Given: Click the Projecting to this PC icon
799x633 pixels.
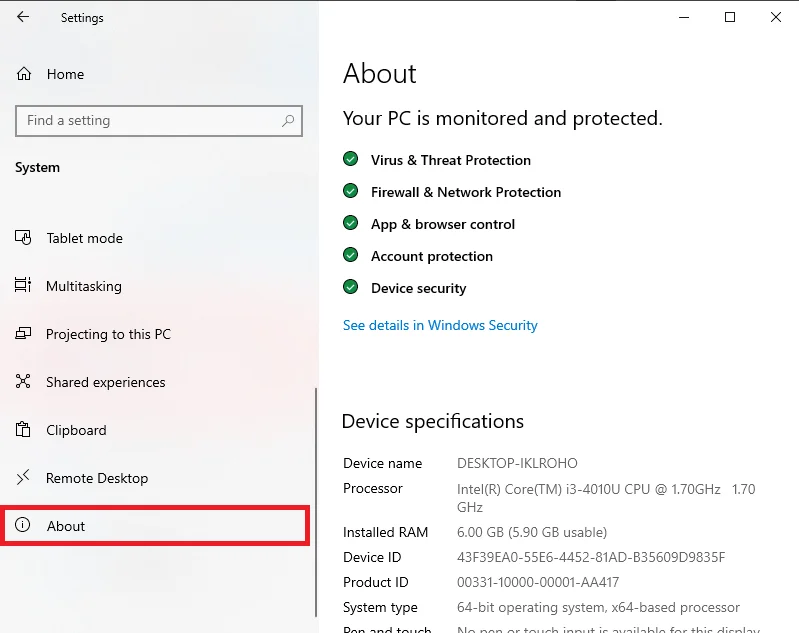Looking at the screenshot, I should pyautogui.click(x=23, y=333).
